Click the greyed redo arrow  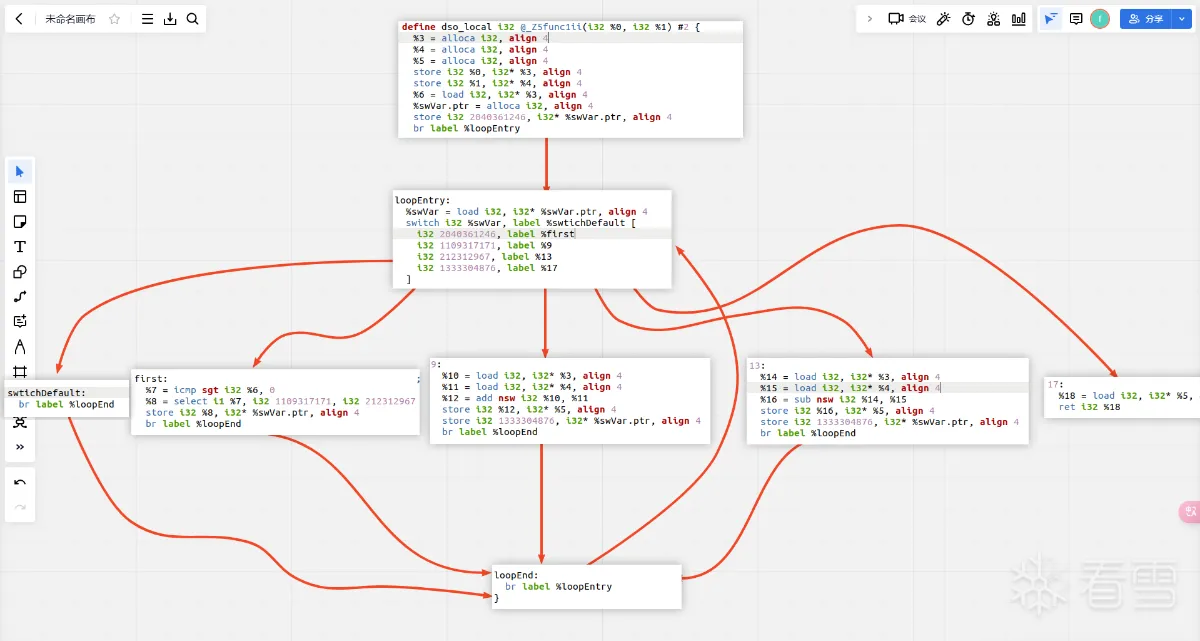pyautogui.click(x=20, y=508)
